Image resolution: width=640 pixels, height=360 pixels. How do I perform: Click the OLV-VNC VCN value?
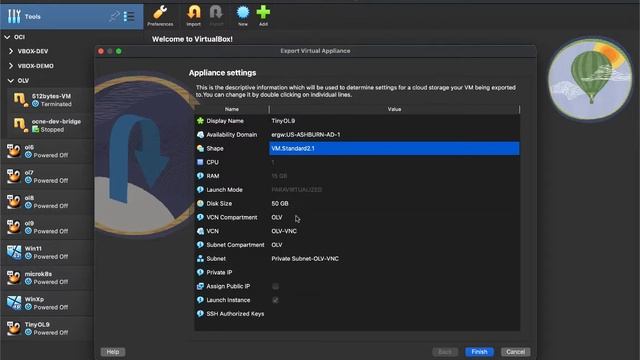(284, 231)
